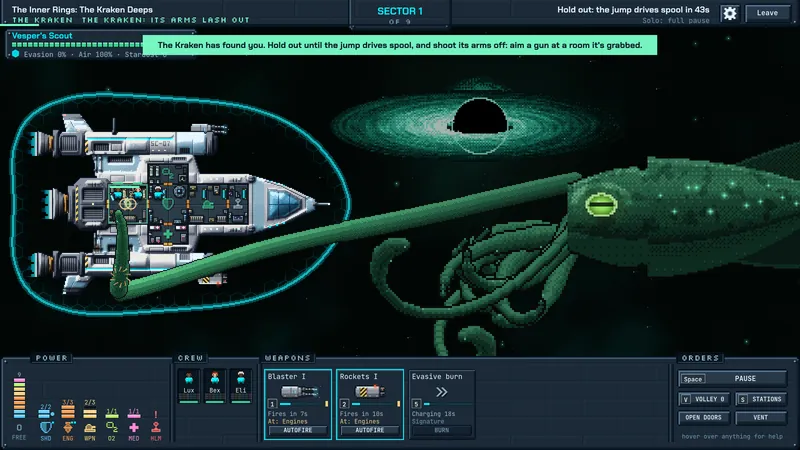
Task: Open settings with the gear icon
Action: pos(730,13)
